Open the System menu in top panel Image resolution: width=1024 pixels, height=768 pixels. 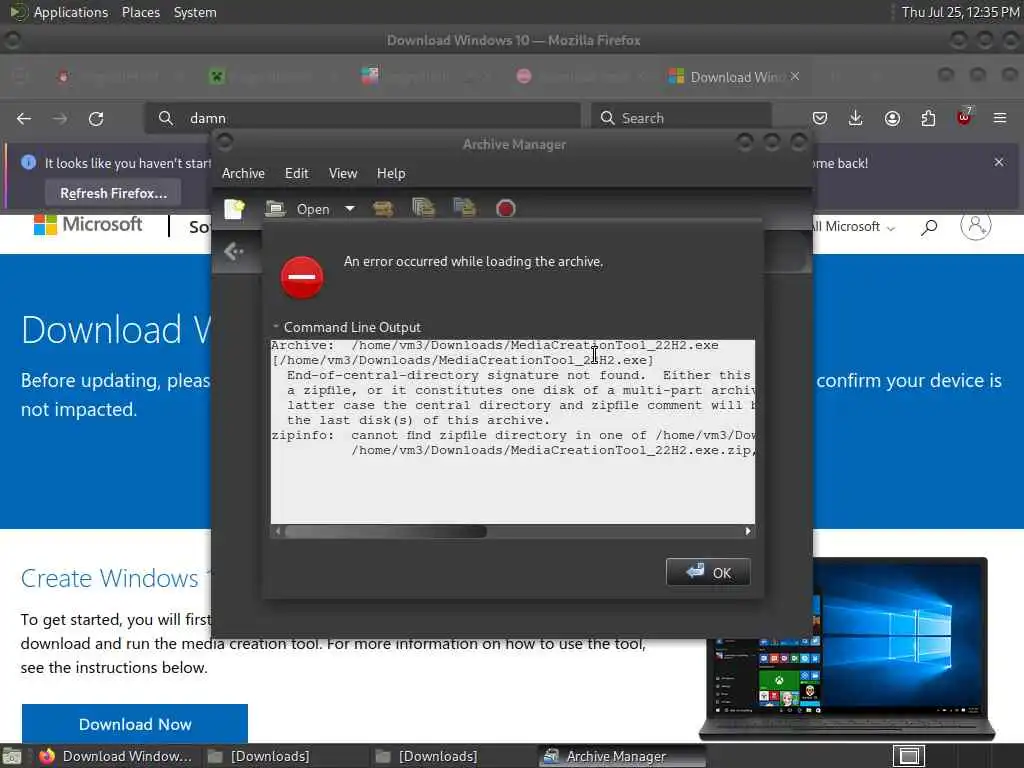coord(195,12)
